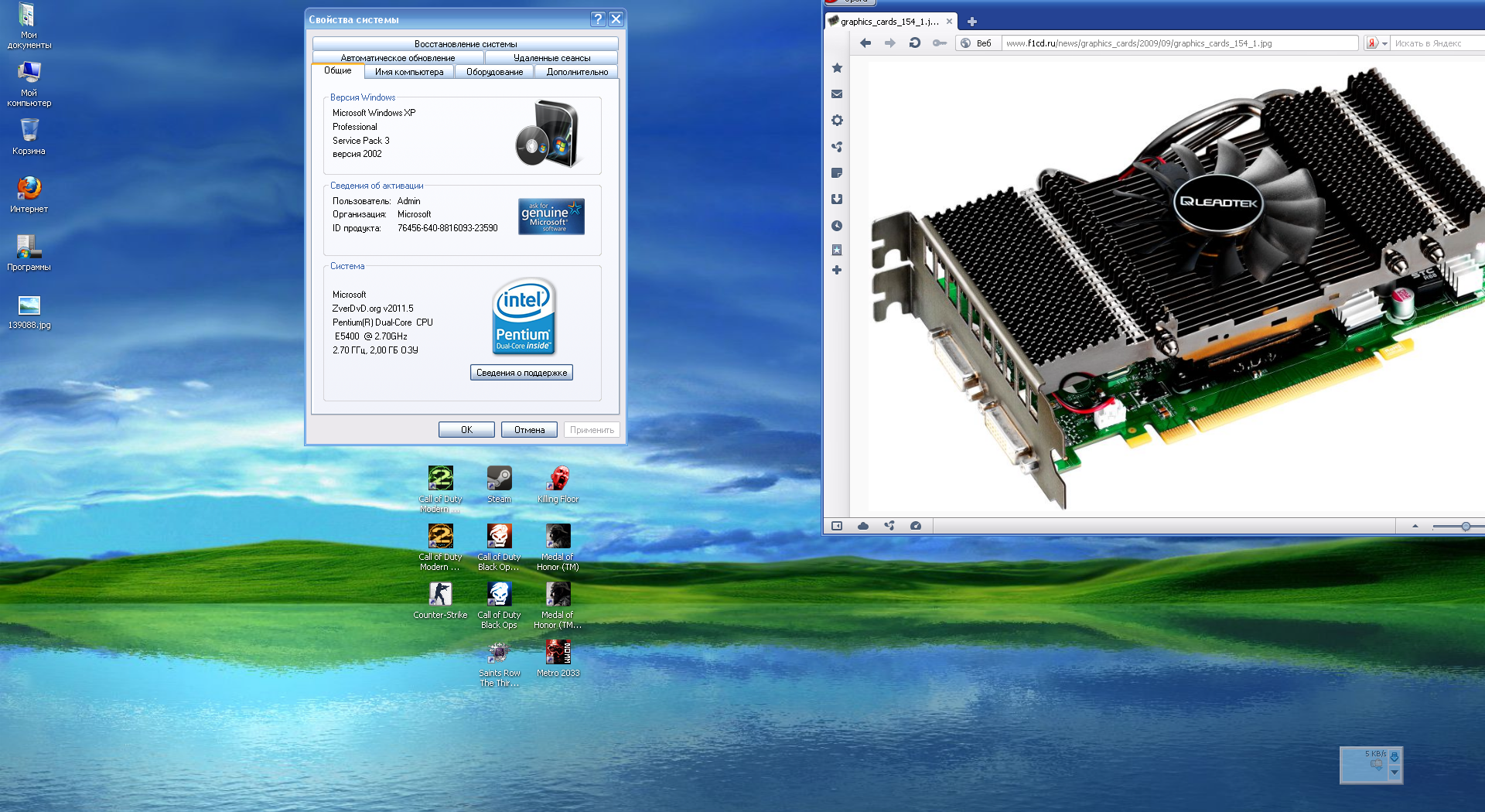Open Мои документы desktop icon
The image size is (1485, 812).
tap(29, 26)
